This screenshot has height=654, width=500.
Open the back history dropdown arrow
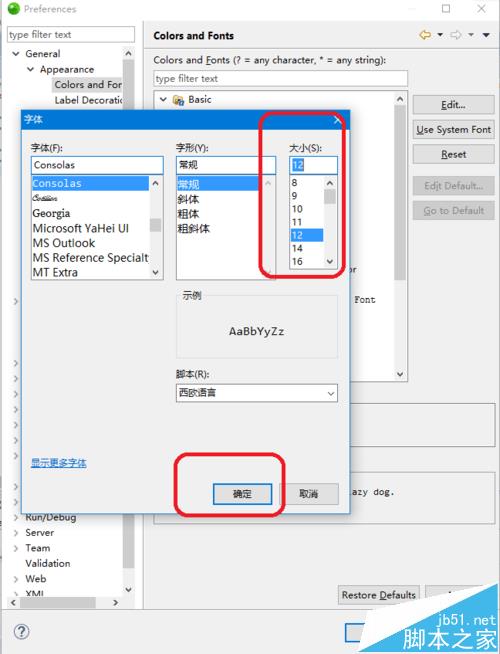pos(440,35)
